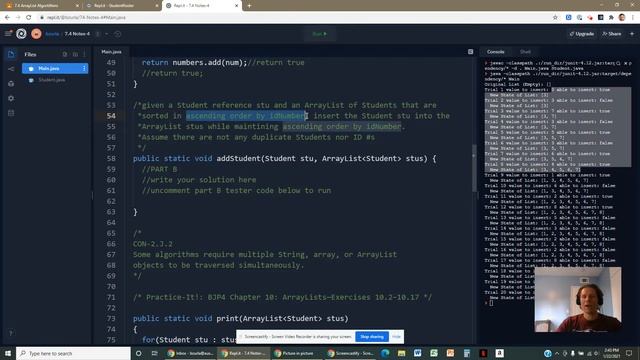
Task: Select the Repl.it 7.4 Notes-4 browser tab
Action: [202, 6]
